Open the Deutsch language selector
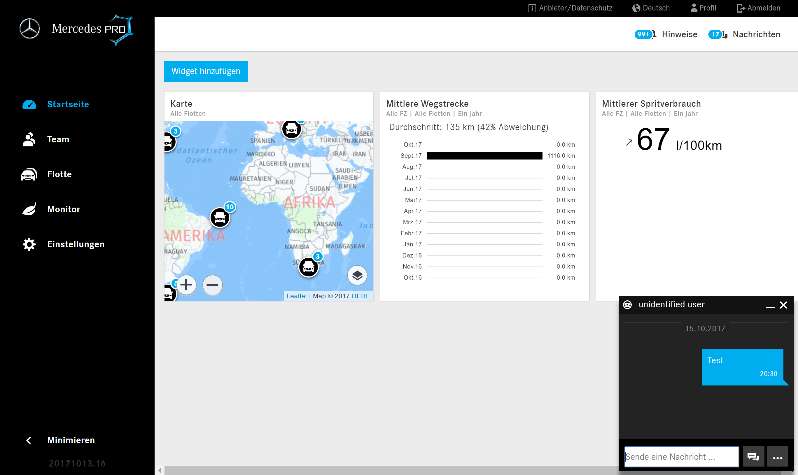Screen dimensions: 798x475 [x=651, y=8]
